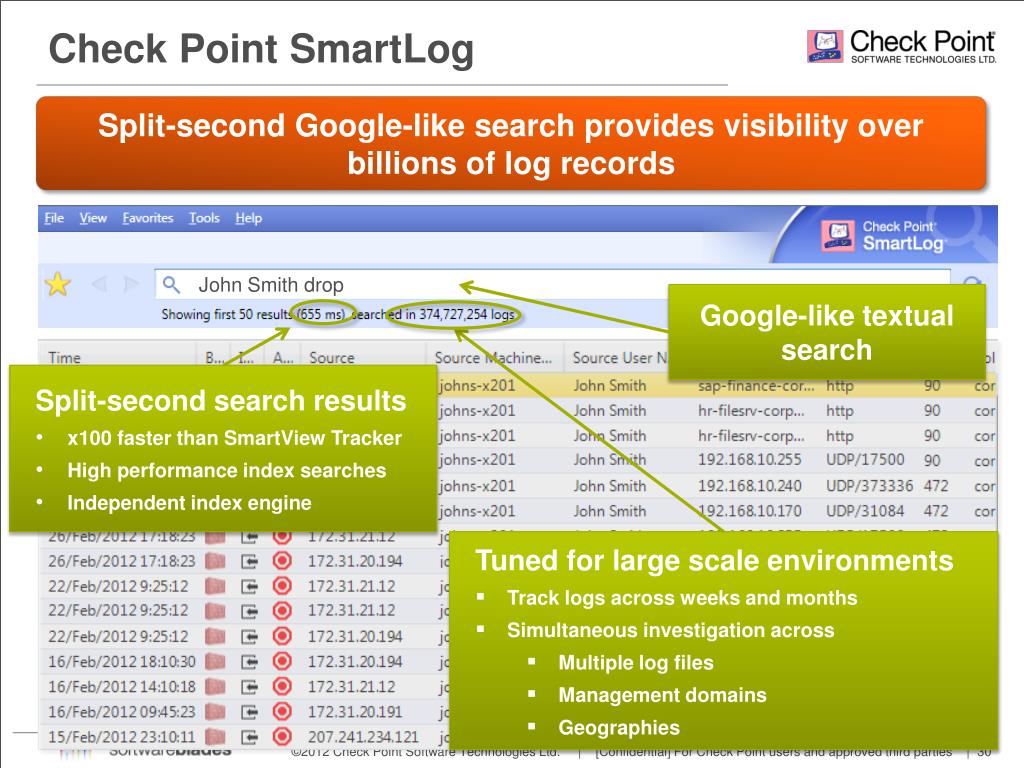Select the log row dated 16/Feb/2012 09:45:23
Viewport: 1024px width, 768px height.
245,712
